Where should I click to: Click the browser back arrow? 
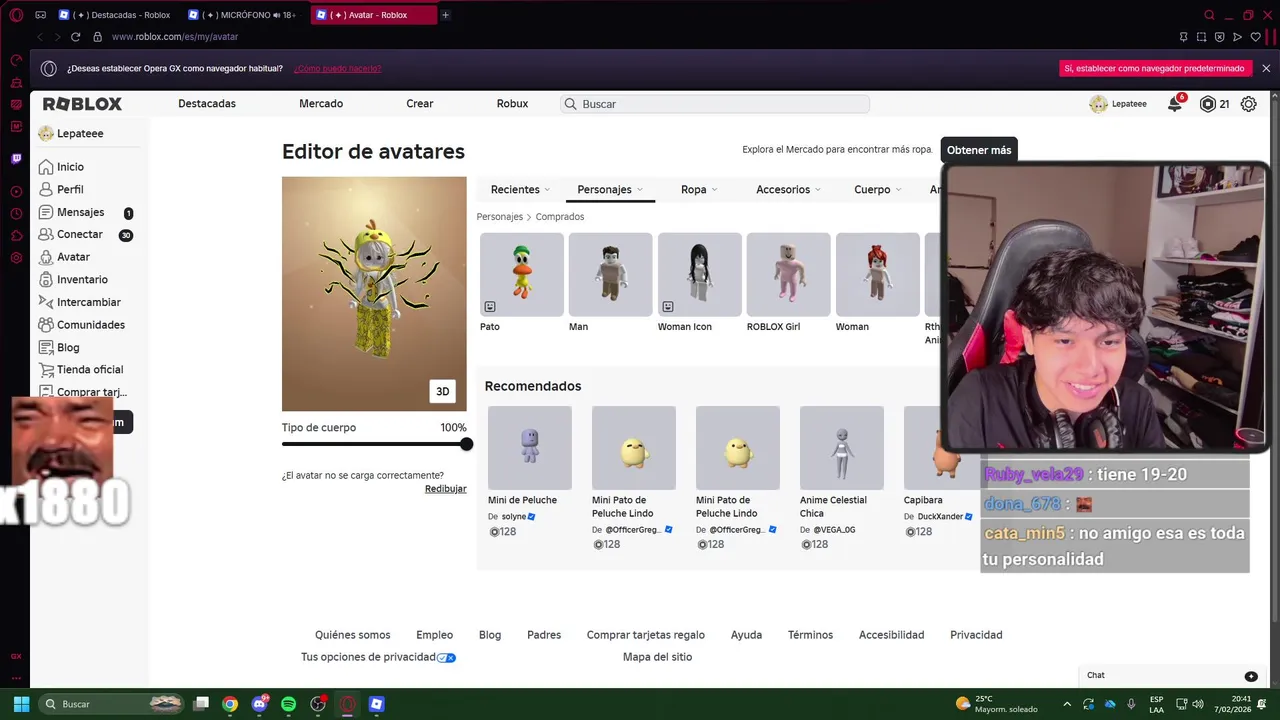coord(40,37)
